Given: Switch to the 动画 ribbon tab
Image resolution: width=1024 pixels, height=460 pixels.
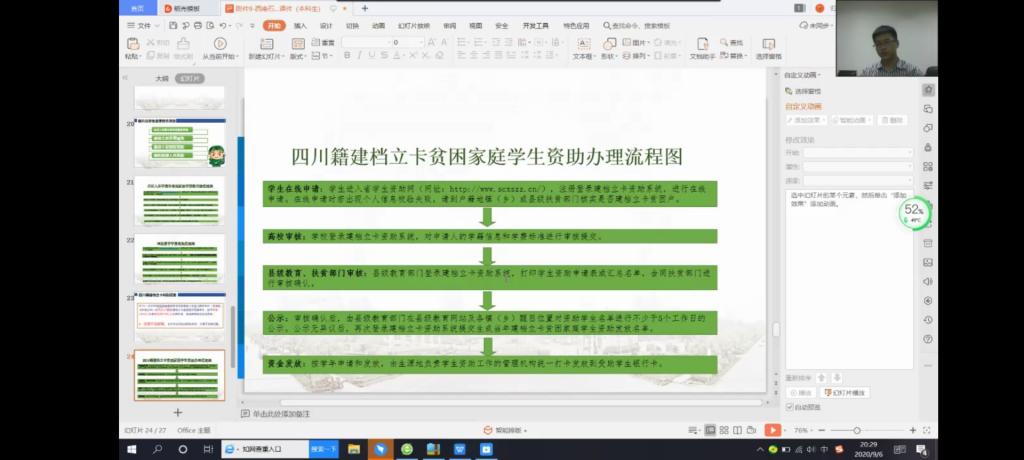Looking at the screenshot, I should tap(378, 25).
